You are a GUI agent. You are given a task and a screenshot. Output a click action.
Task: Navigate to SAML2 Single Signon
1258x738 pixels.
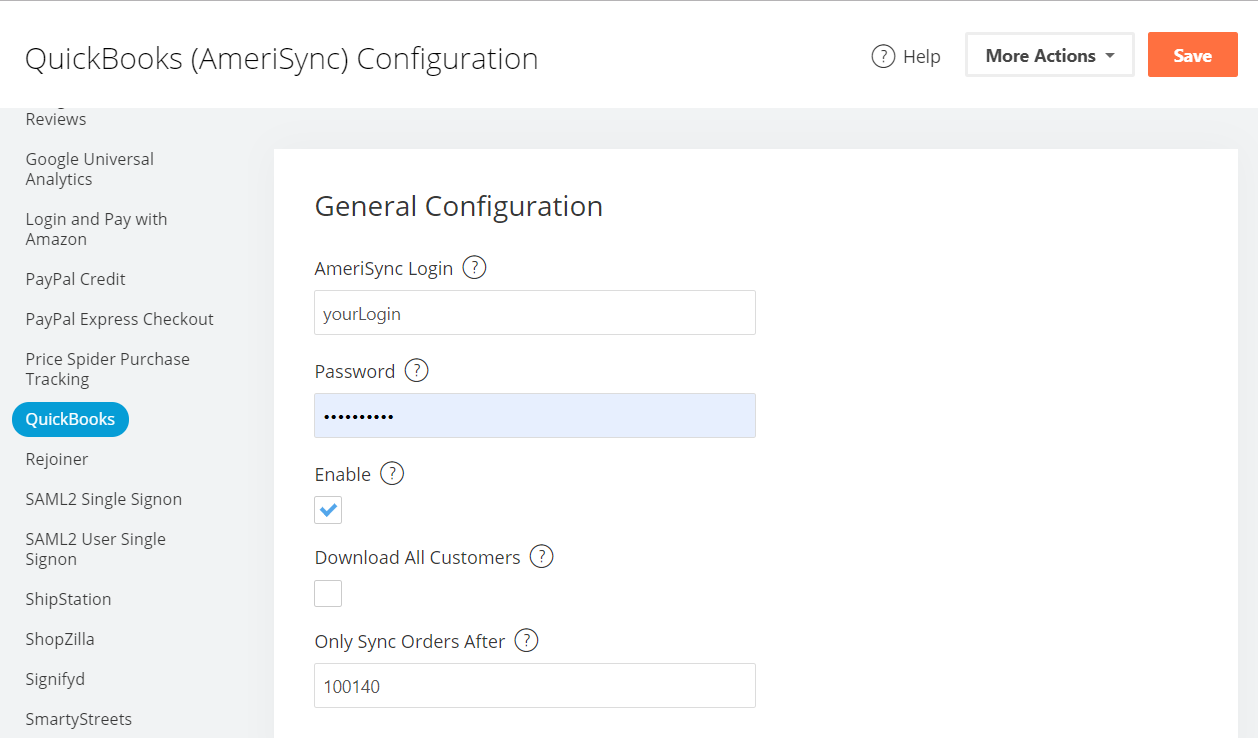click(104, 499)
